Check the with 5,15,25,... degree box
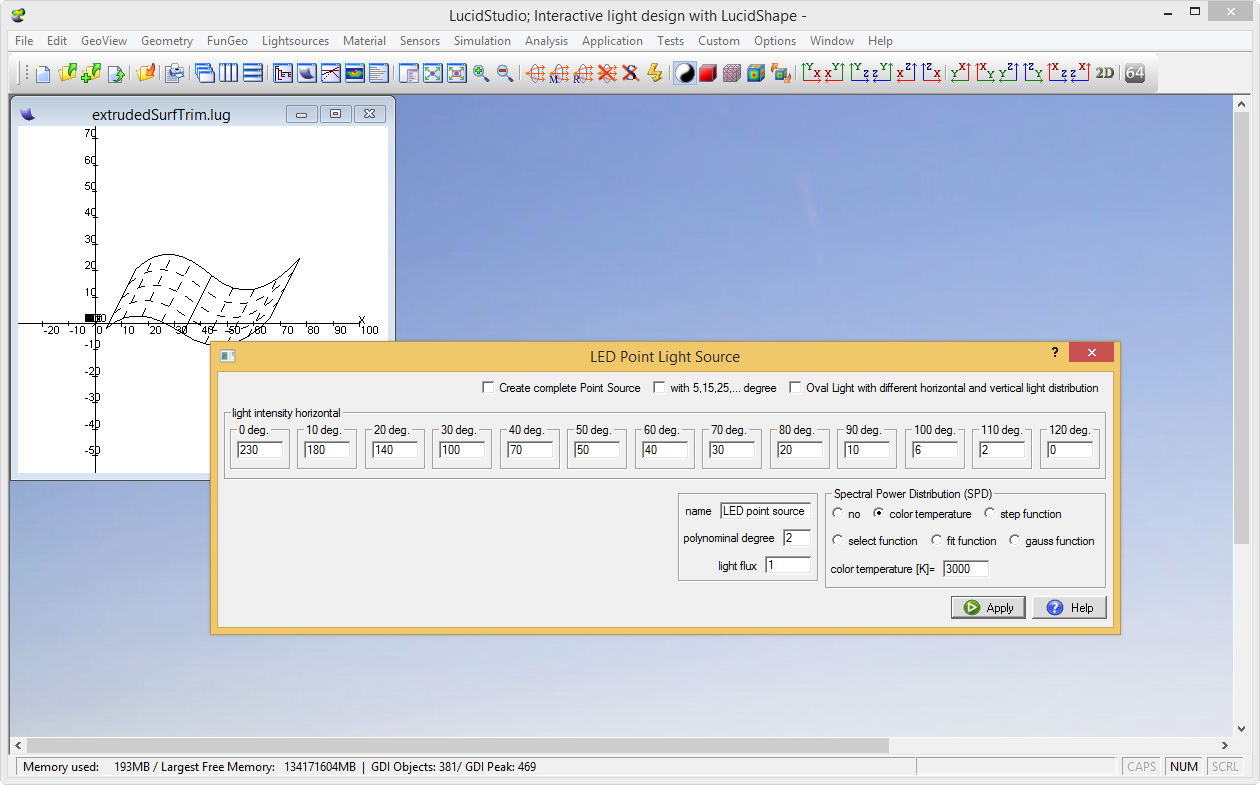The height and width of the screenshot is (785, 1260). click(x=659, y=387)
